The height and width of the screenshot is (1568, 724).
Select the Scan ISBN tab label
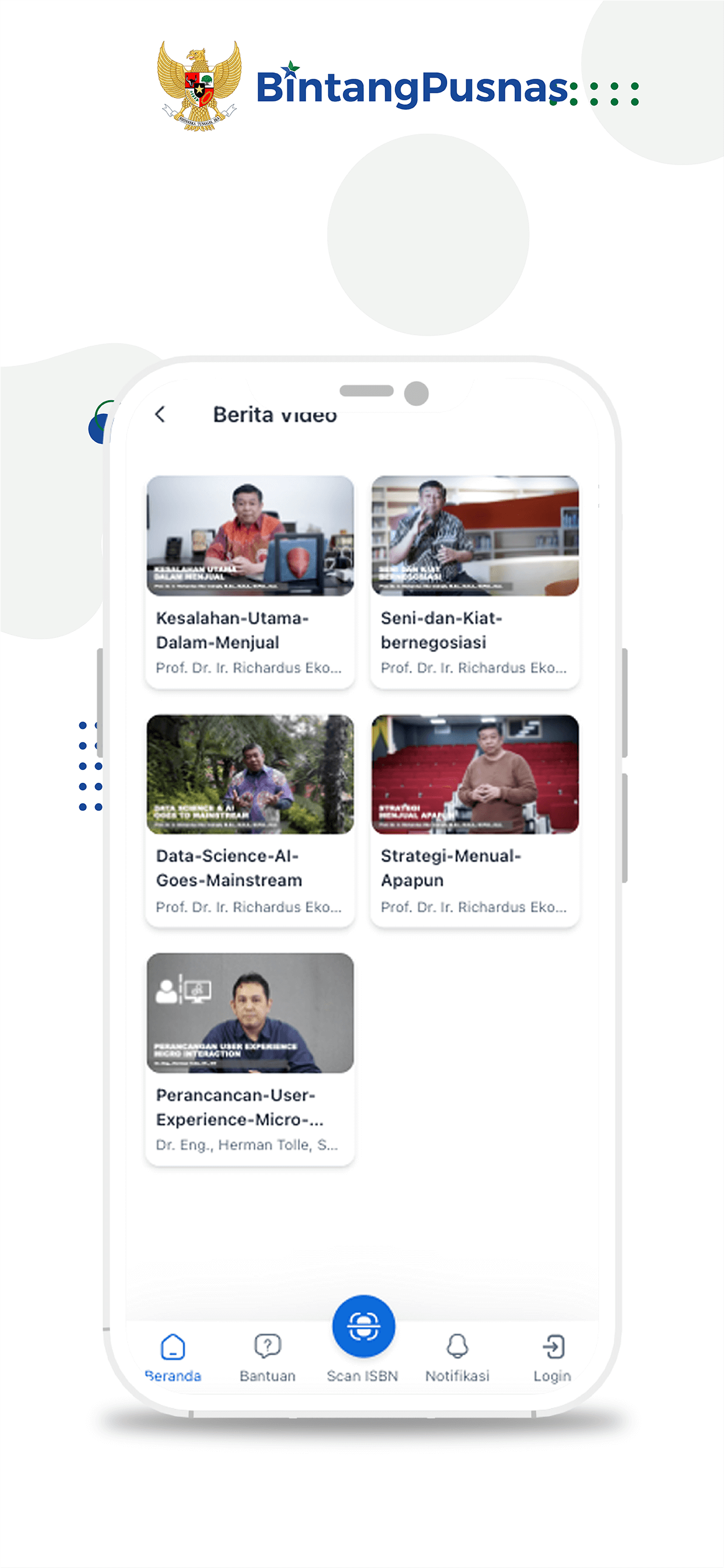click(363, 1375)
